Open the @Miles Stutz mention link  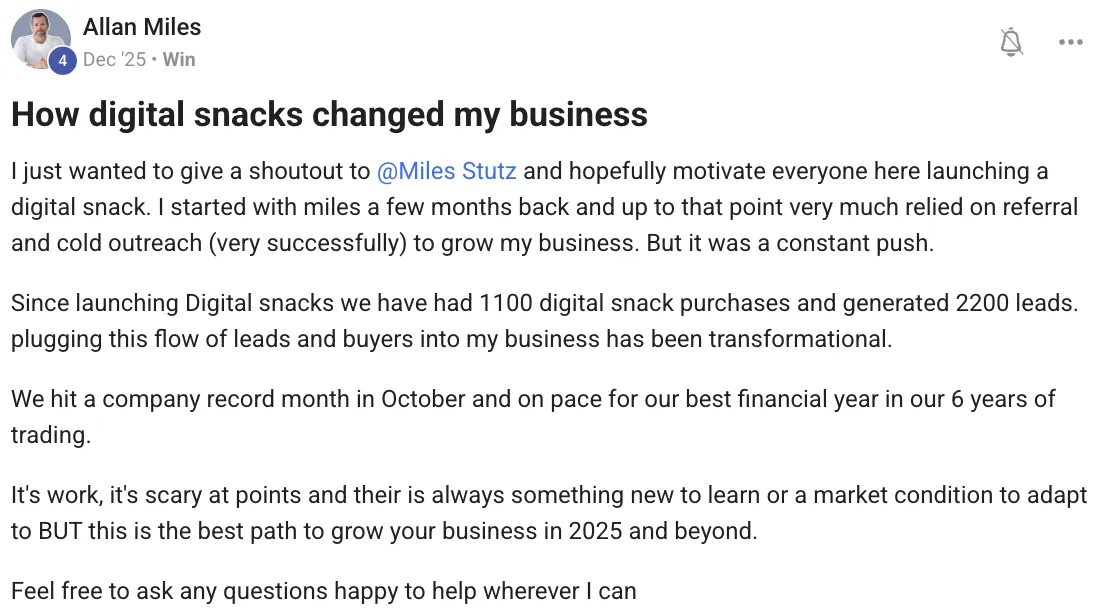tap(446, 171)
